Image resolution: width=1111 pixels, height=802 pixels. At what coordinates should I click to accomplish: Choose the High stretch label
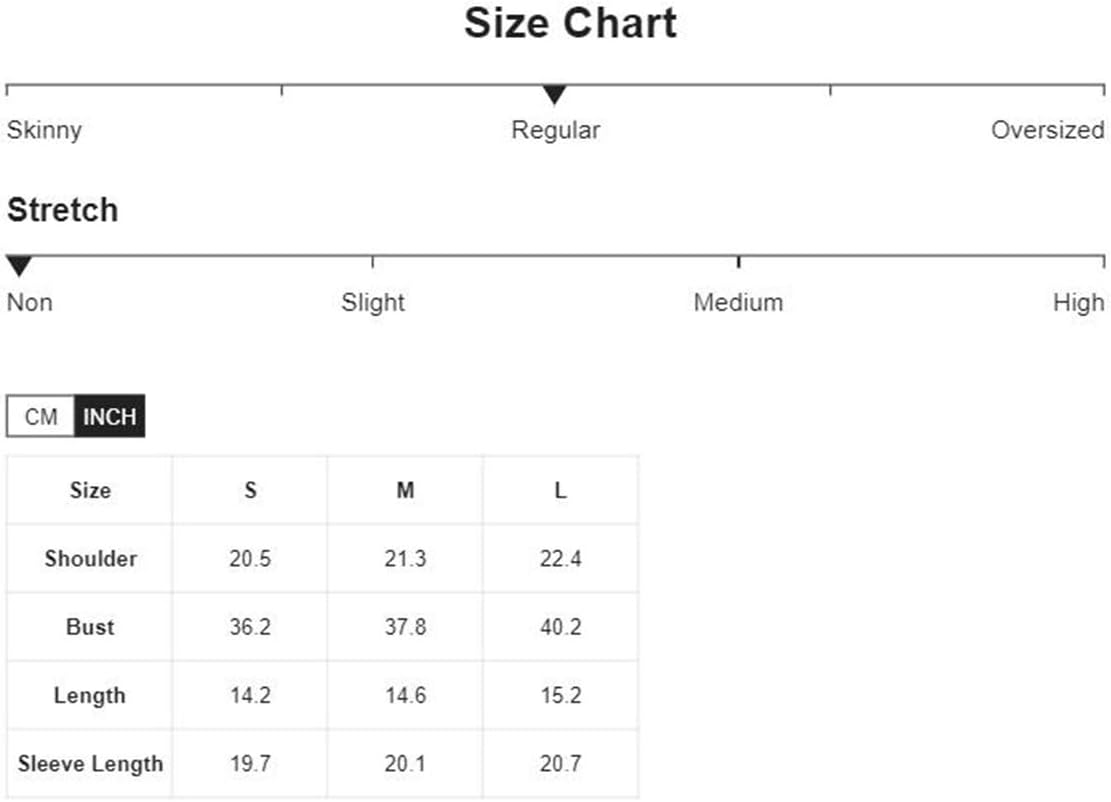pyautogui.click(x=1078, y=303)
